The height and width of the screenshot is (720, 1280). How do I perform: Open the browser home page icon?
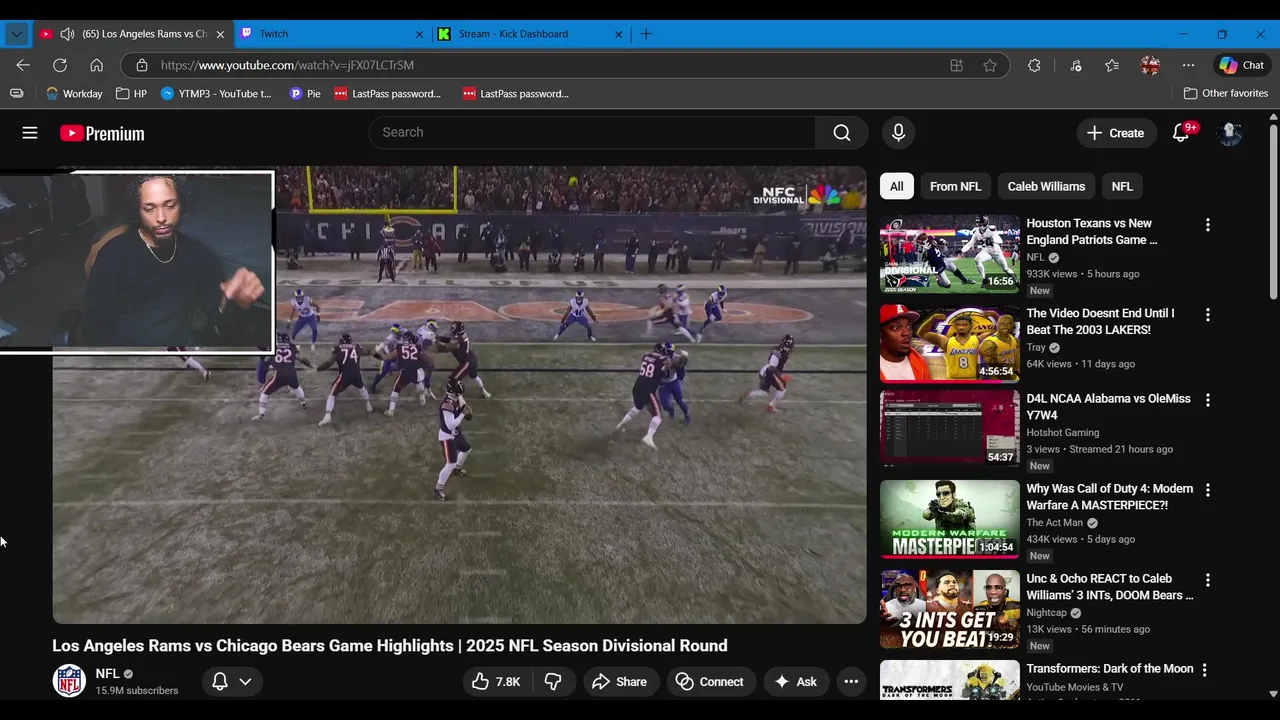[97, 65]
